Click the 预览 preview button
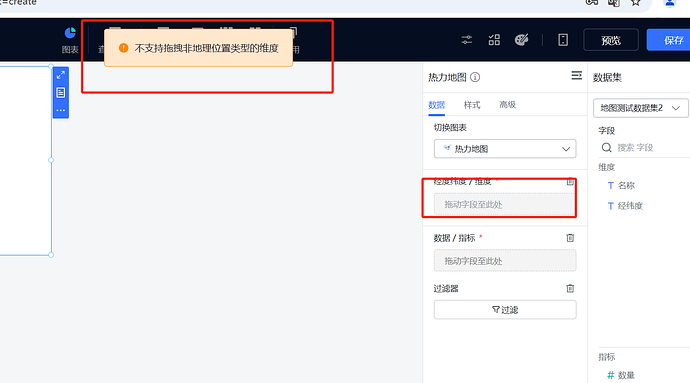Screen dimensions: 690x383 click(x=611, y=40)
